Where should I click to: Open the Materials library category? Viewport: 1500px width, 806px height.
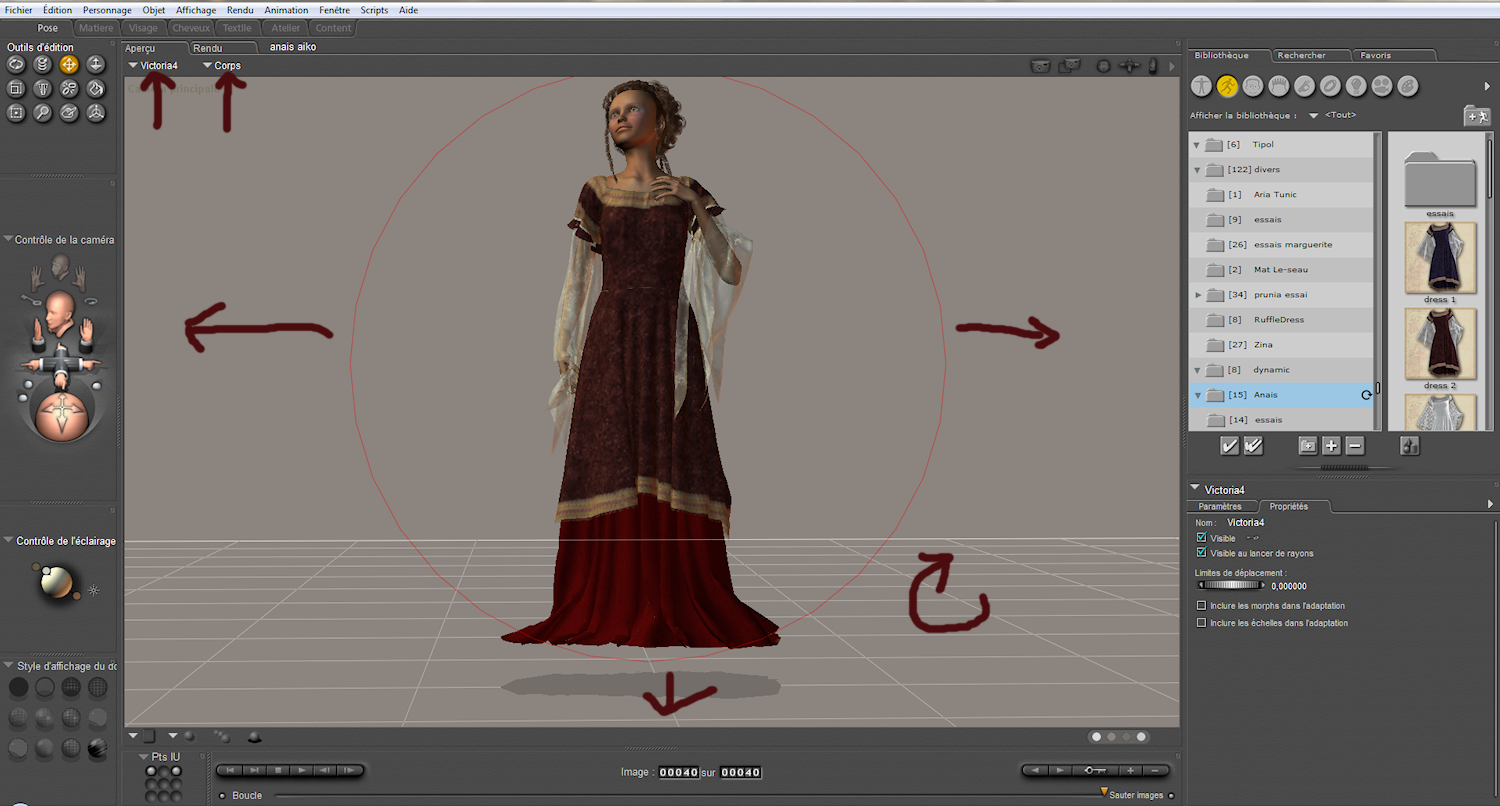(1408, 86)
